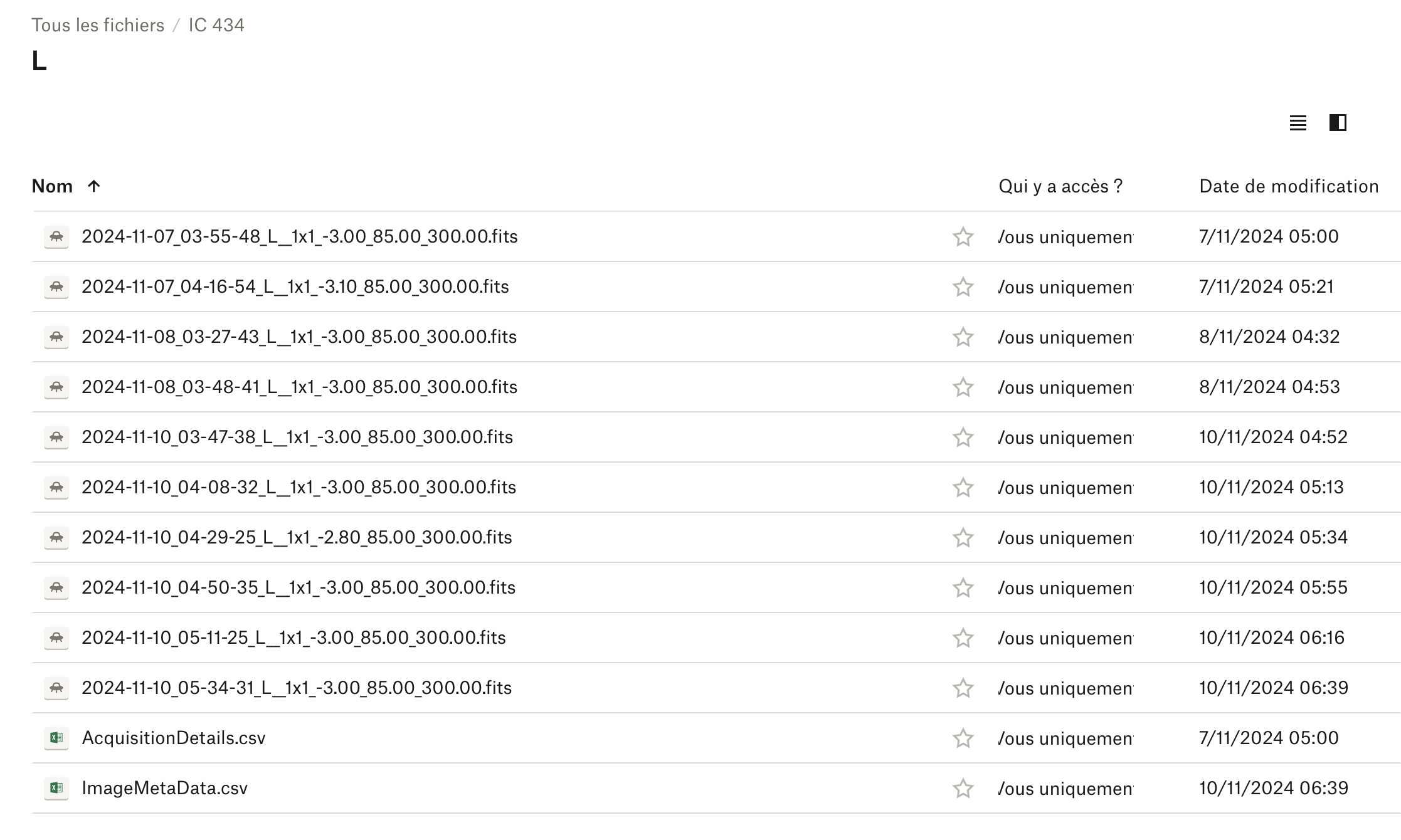
Task: Click the file icon for 2024-11-10_04-29-25 fits
Action: (56, 537)
